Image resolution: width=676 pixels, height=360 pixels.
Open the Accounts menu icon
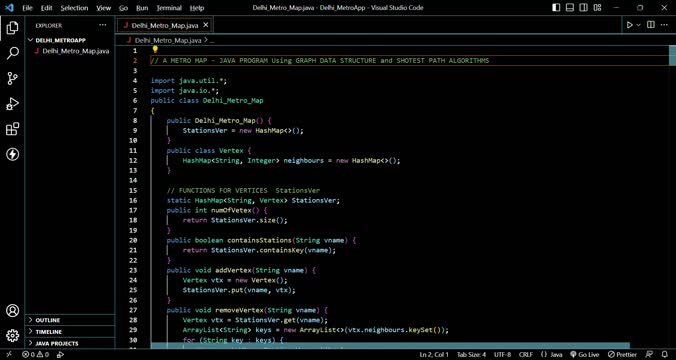(x=13, y=310)
